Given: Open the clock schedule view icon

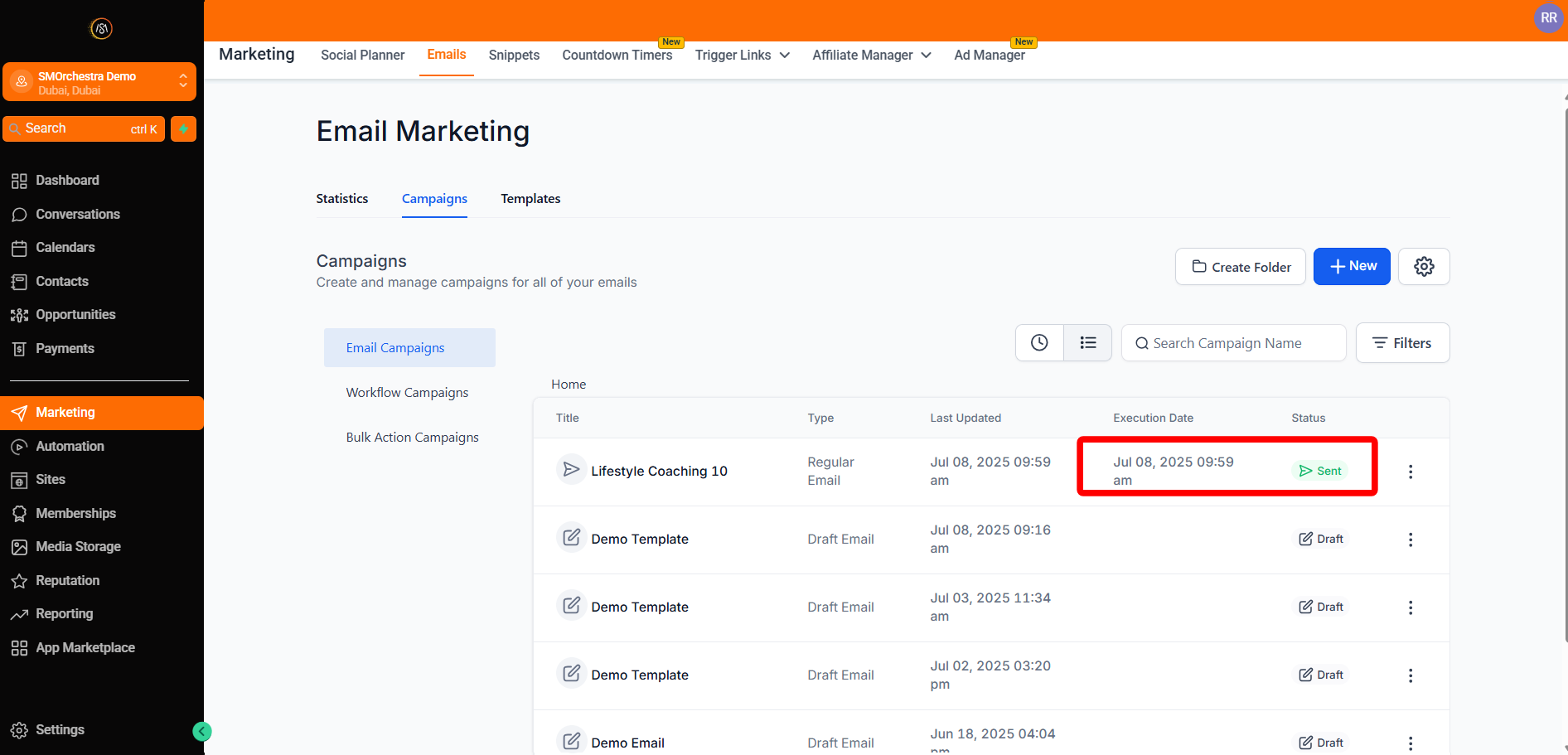Looking at the screenshot, I should (x=1039, y=343).
